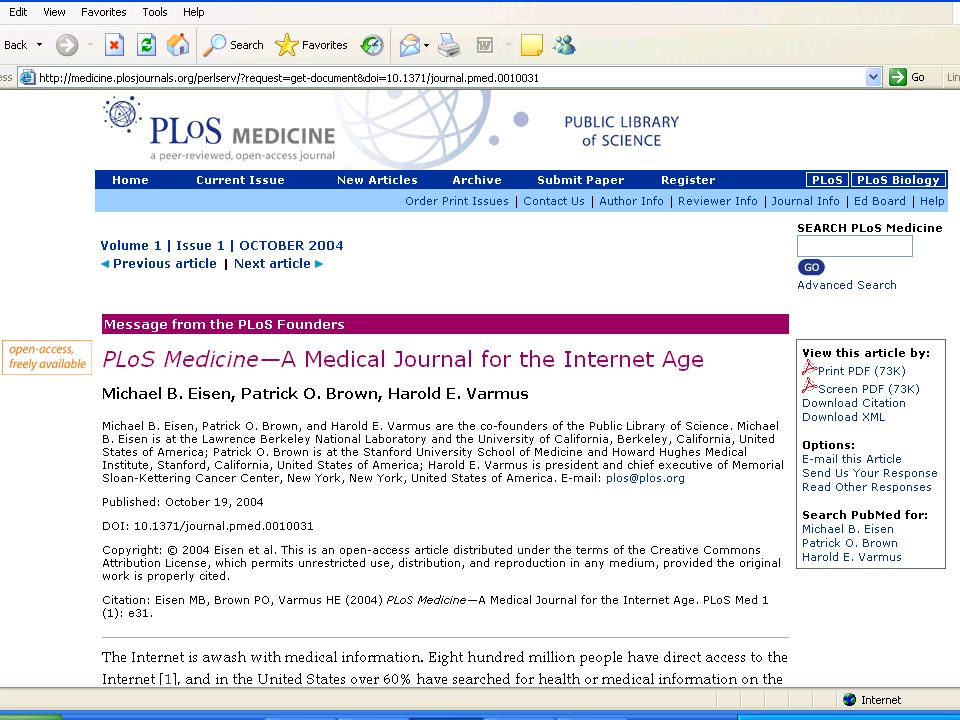
Task: Click Read Other Responses link
Action: click(x=866, y=487)
